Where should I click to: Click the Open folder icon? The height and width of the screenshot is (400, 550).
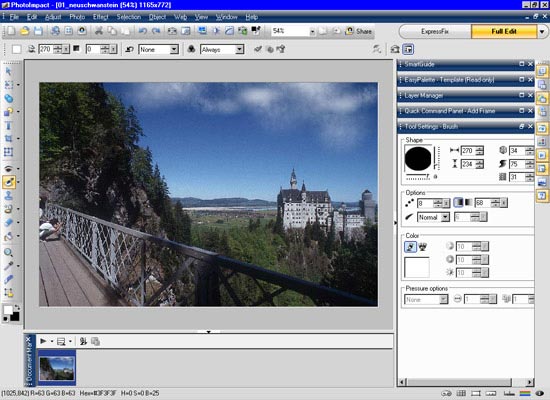[x=25, y=31]
